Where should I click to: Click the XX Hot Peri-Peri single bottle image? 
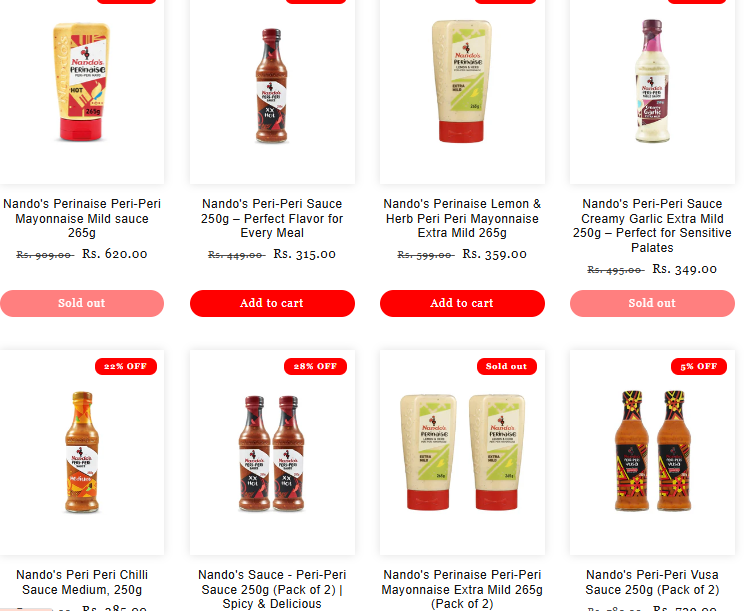click(271, 86)
